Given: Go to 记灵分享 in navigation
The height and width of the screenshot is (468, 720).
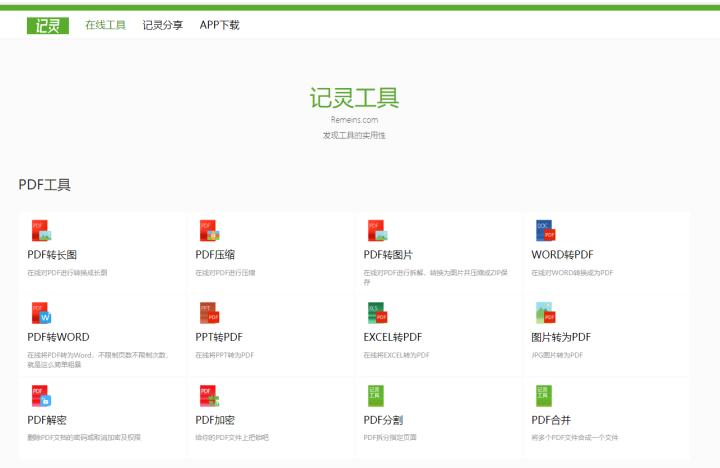Looking at the screenshot, I should (163, 25).
